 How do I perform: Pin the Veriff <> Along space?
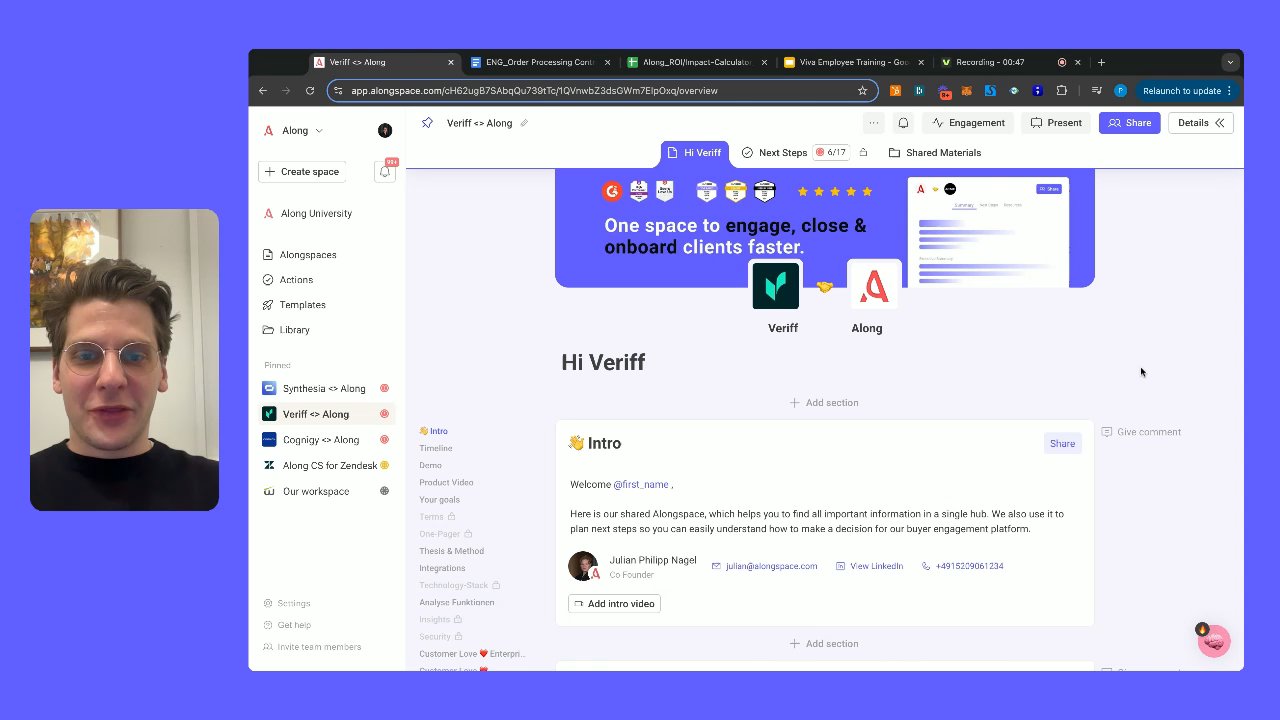click(427, 123)
